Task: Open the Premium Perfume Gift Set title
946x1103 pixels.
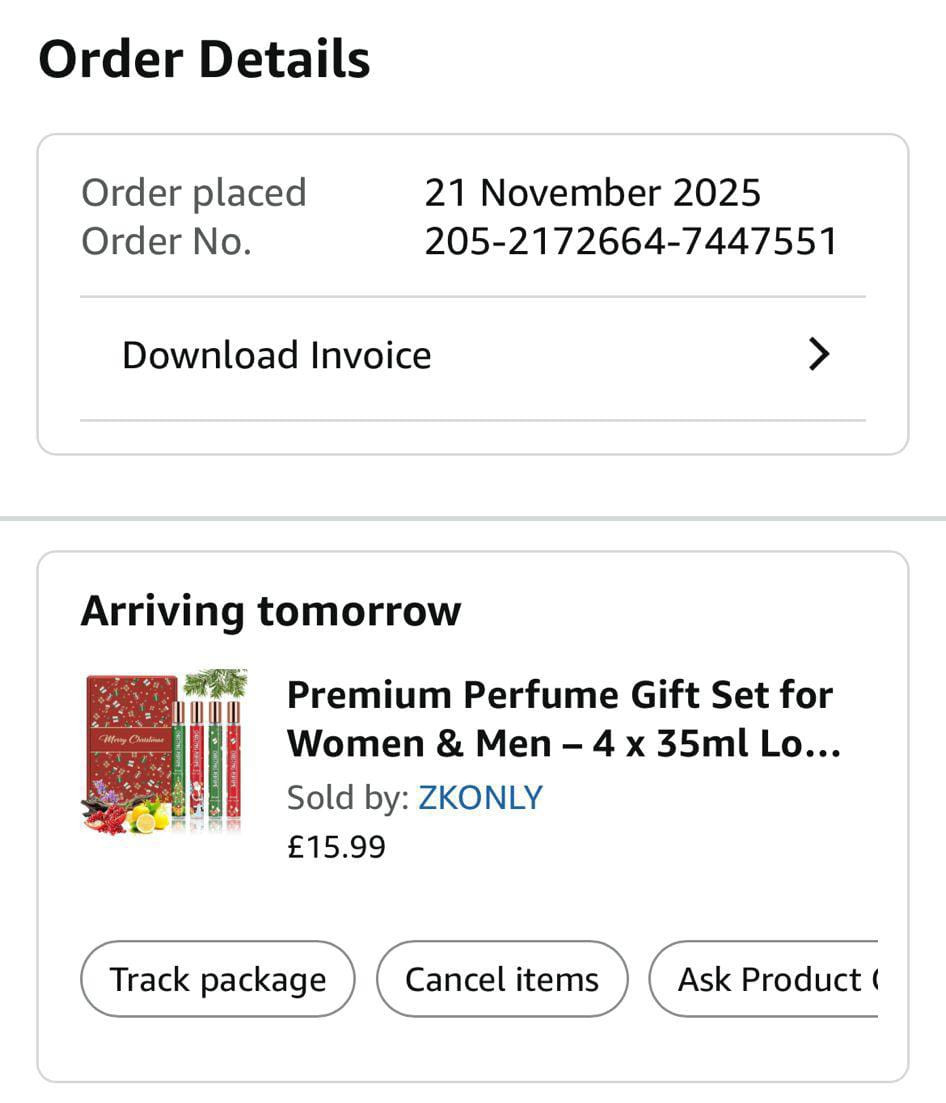Action: click(560, 695)
